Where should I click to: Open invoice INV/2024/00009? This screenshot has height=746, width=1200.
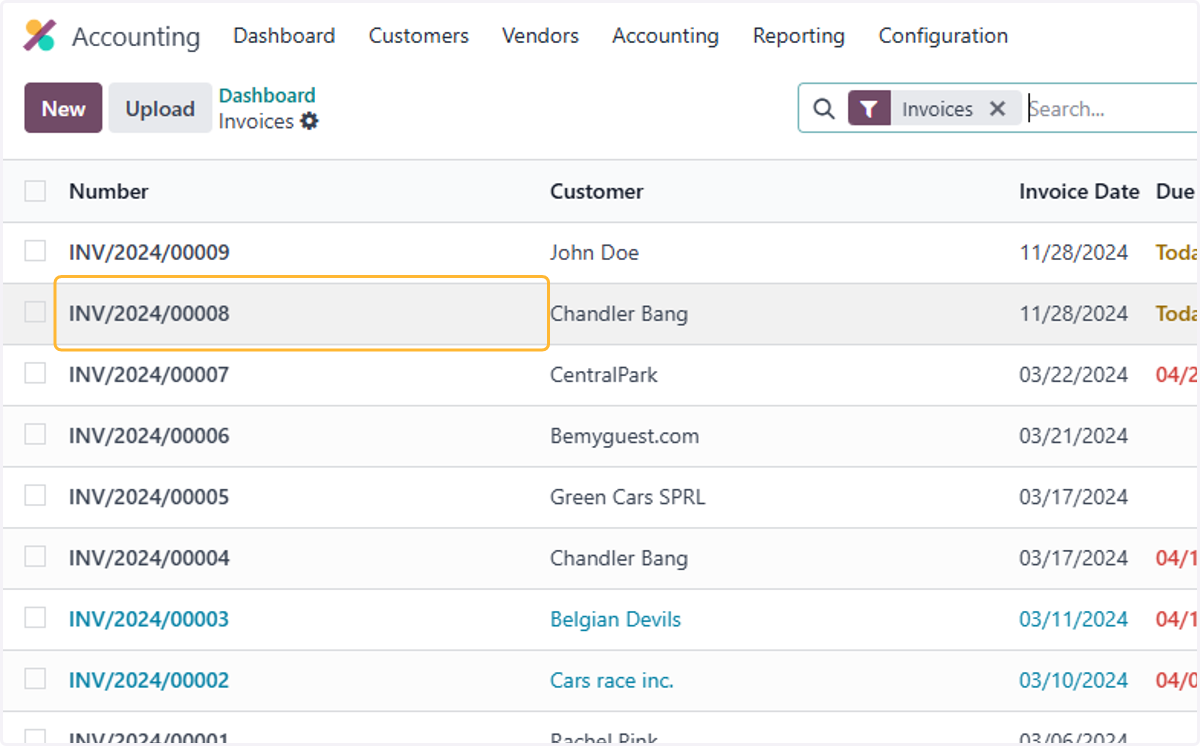pos(149,252)
